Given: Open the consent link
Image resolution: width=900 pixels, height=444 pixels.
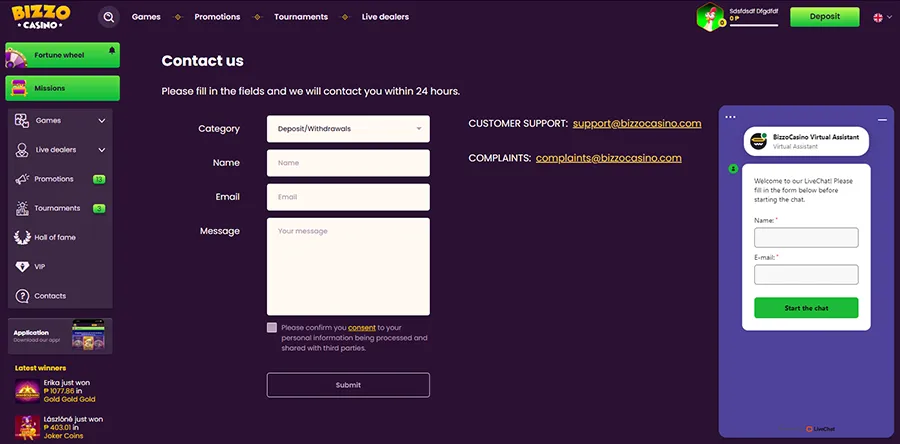Looking at the screenshot, I should tap(362, 328).
